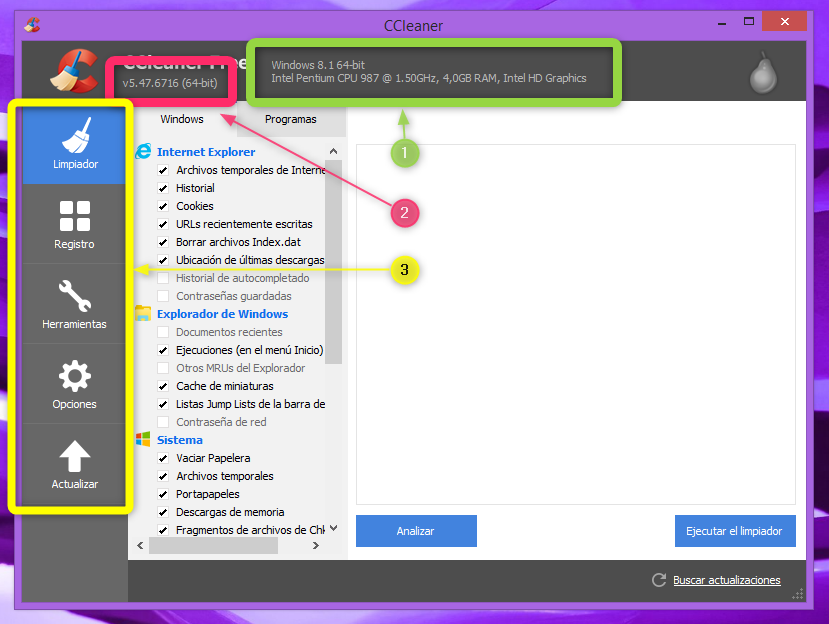
Task: Click Ejecutar el limpiador button
Action: point(735,531)
